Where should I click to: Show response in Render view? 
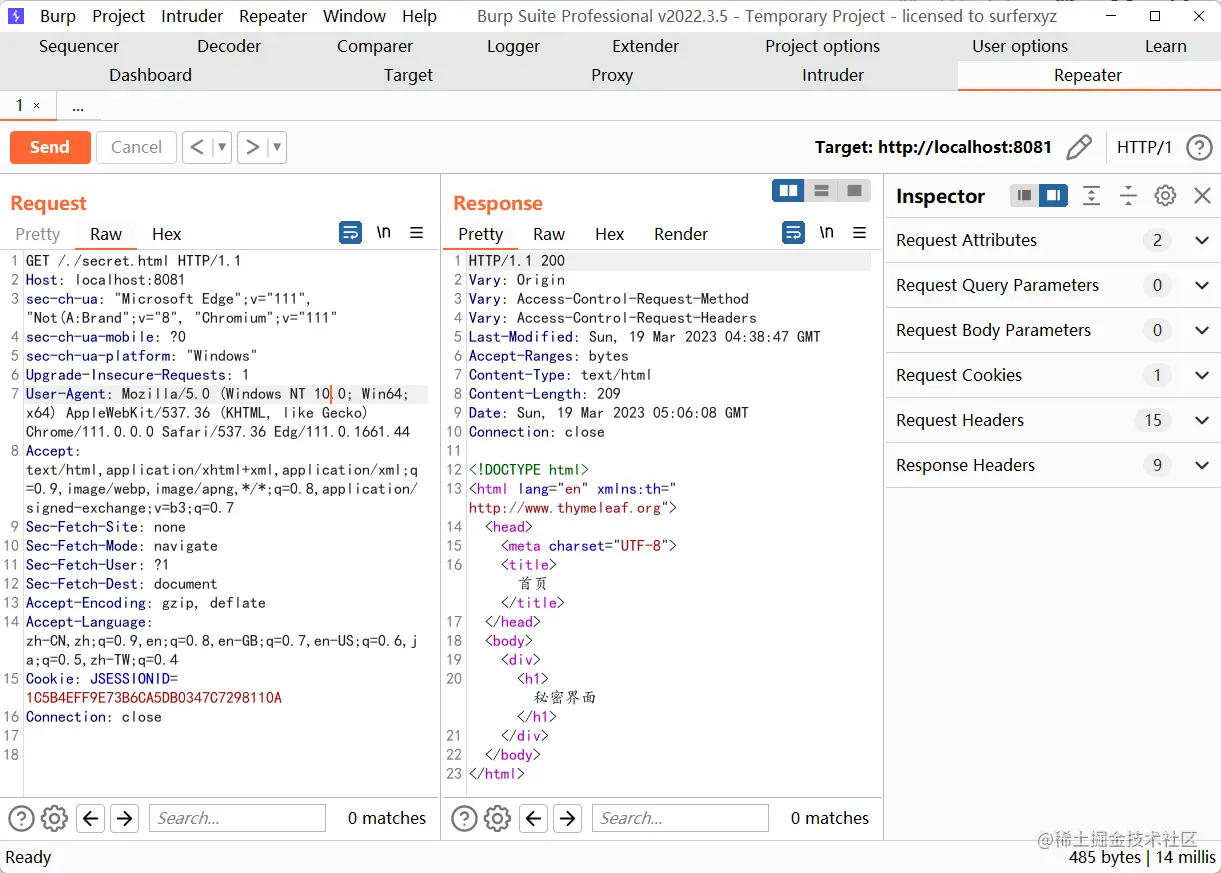(x=681, y=234)
